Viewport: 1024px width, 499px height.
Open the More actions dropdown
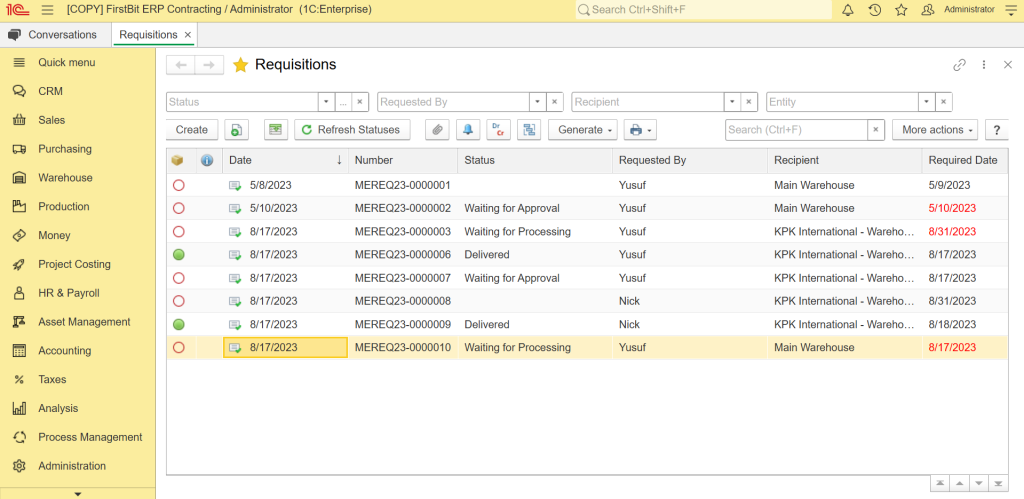(935, 130)
